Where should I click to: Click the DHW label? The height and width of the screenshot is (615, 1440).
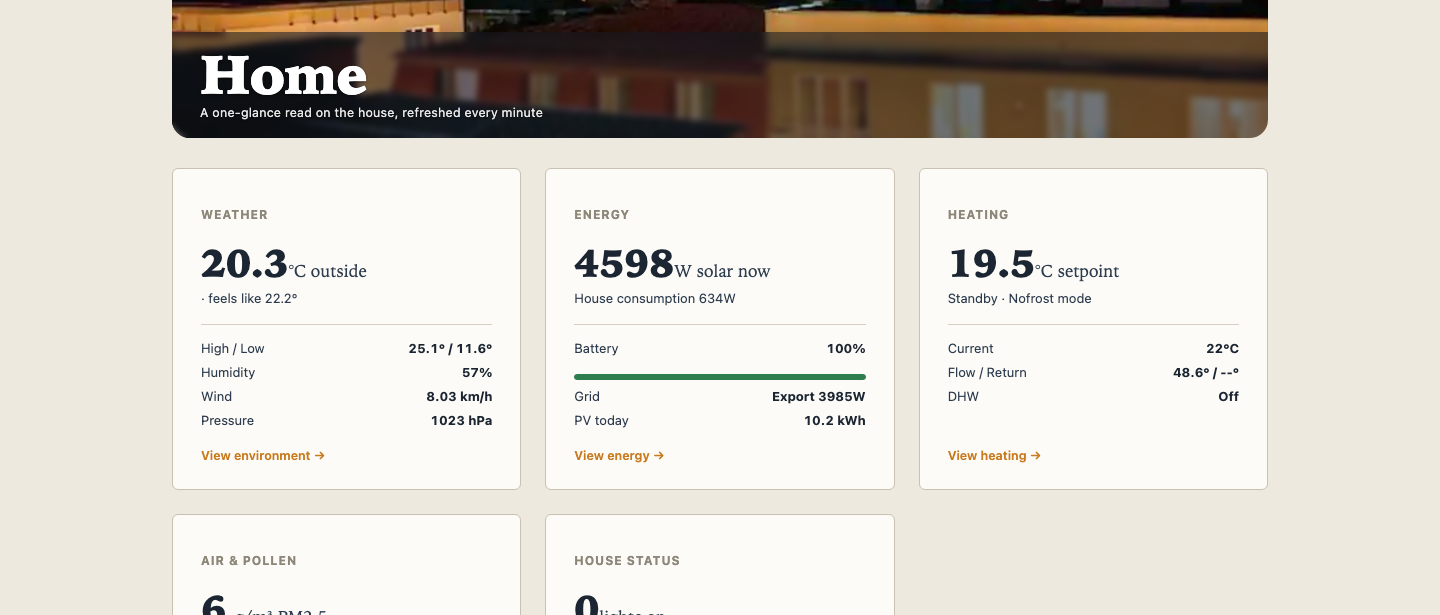click(963, 397)
